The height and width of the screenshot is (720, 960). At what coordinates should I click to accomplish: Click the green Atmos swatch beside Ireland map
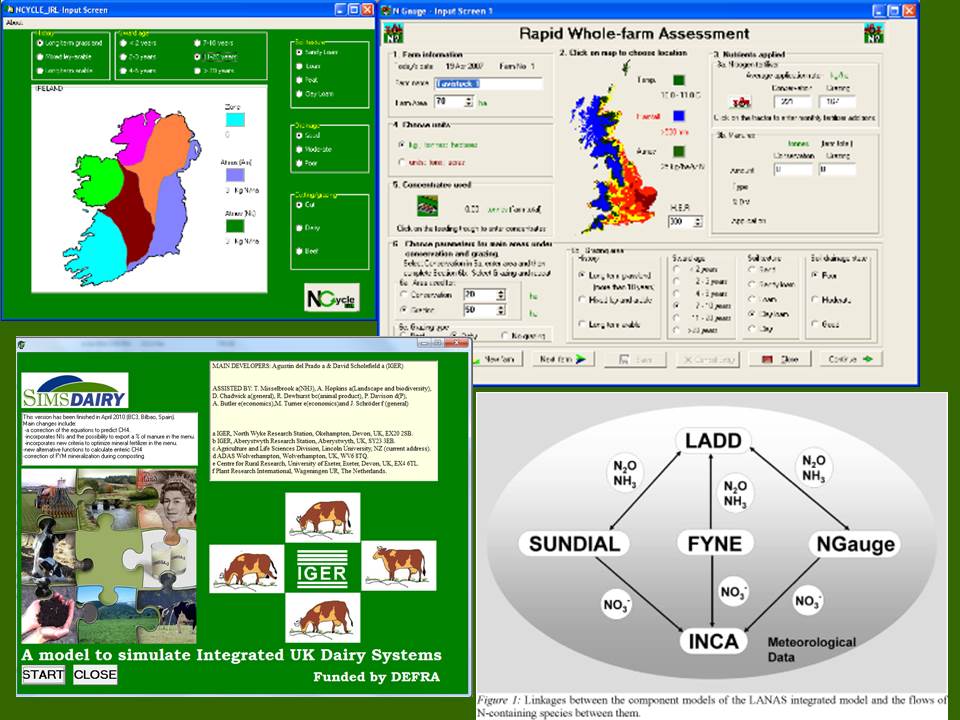tap(235, 226)
